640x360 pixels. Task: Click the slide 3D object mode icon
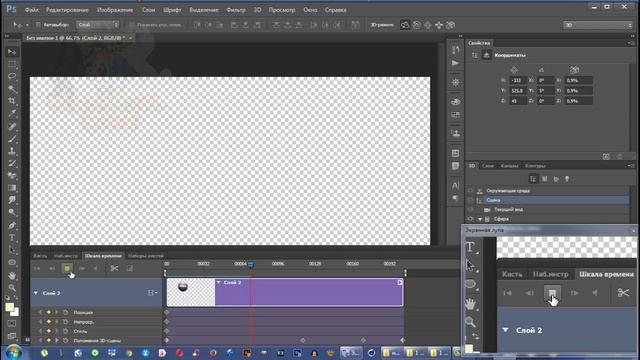click(439, 25)
